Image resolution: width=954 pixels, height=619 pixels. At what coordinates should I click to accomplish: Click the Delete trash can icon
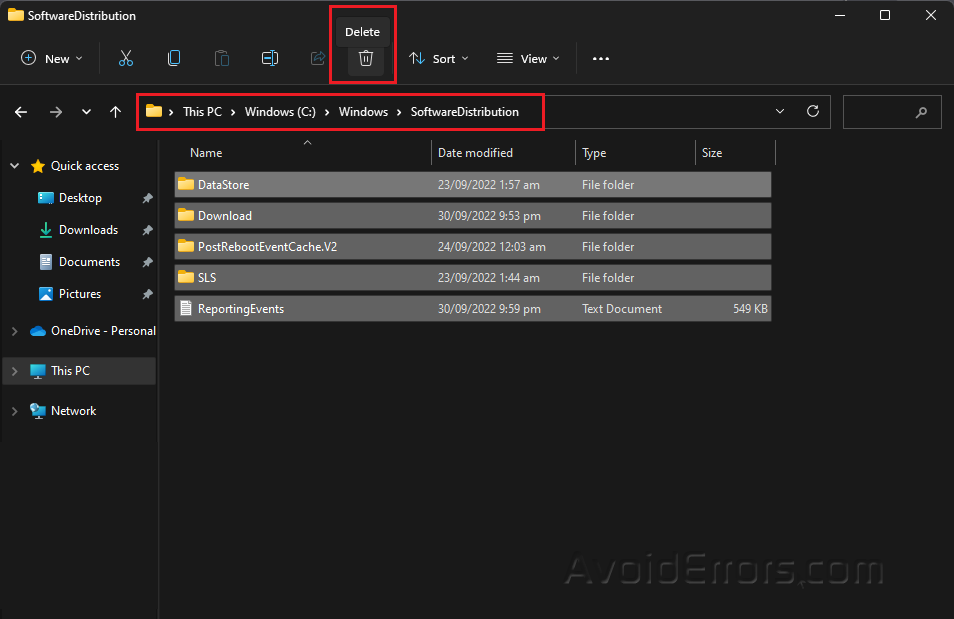[366, 59]
